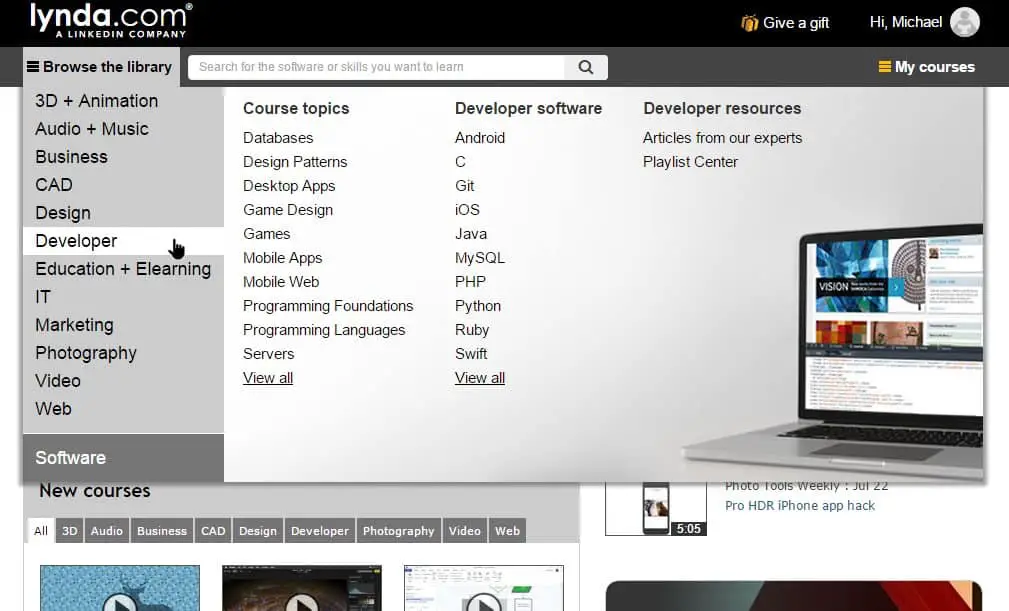
Task: Open Pro HDR iPhone app hack link
Action: [800, 506]
